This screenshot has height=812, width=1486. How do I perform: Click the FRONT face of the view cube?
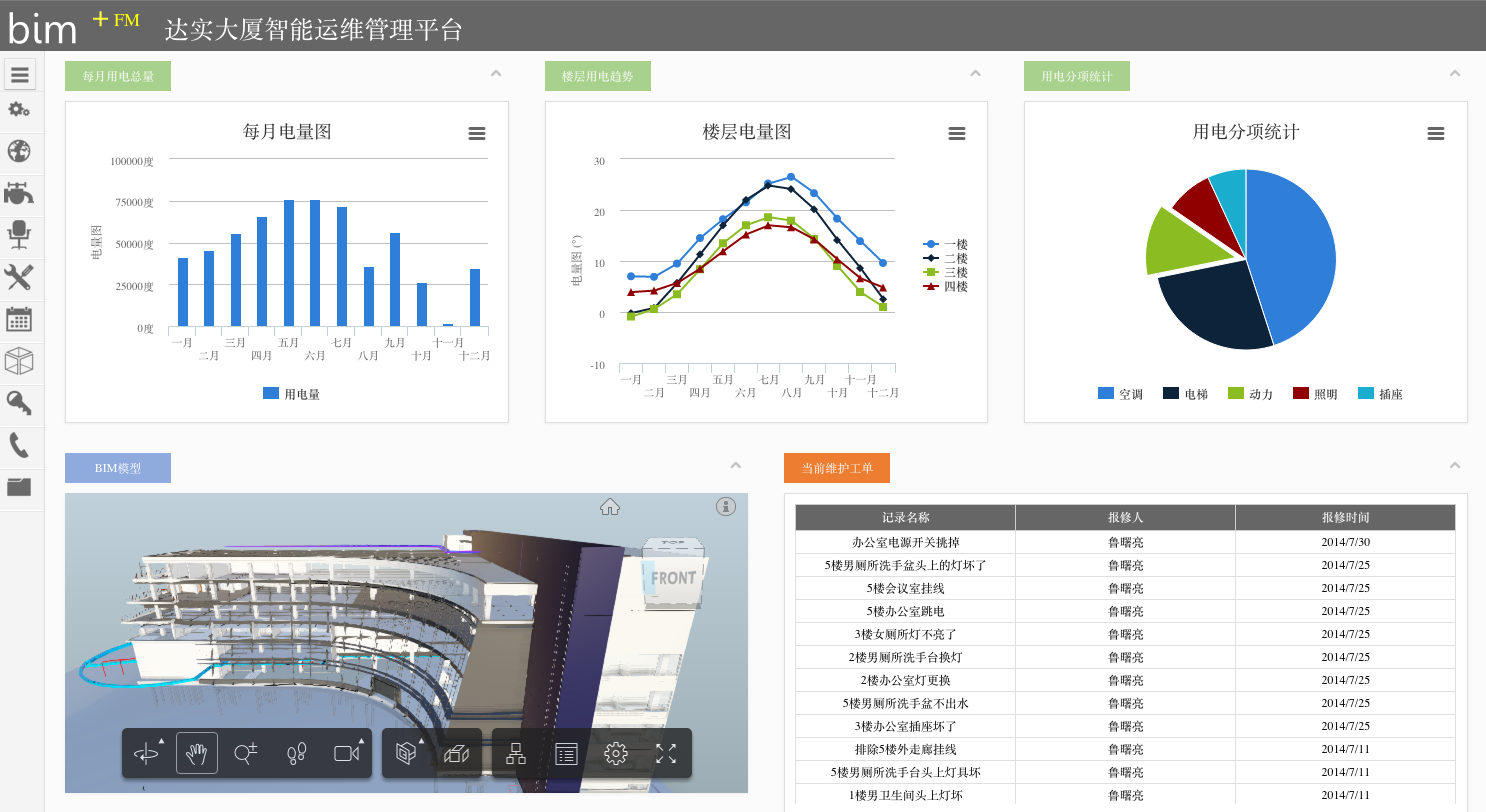[673, 578]
